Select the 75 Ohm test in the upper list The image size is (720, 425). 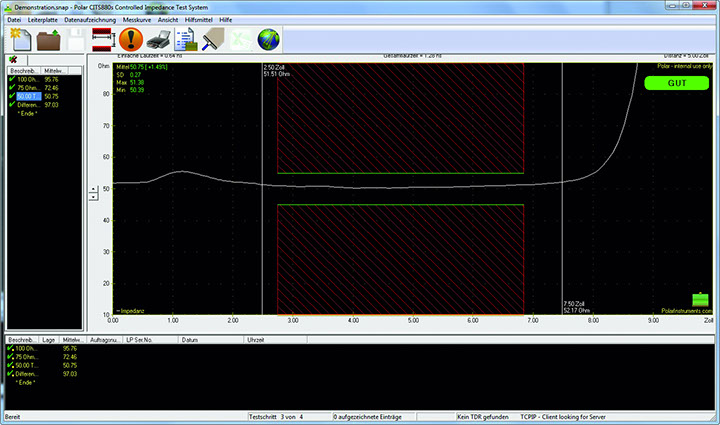[28, 87]
